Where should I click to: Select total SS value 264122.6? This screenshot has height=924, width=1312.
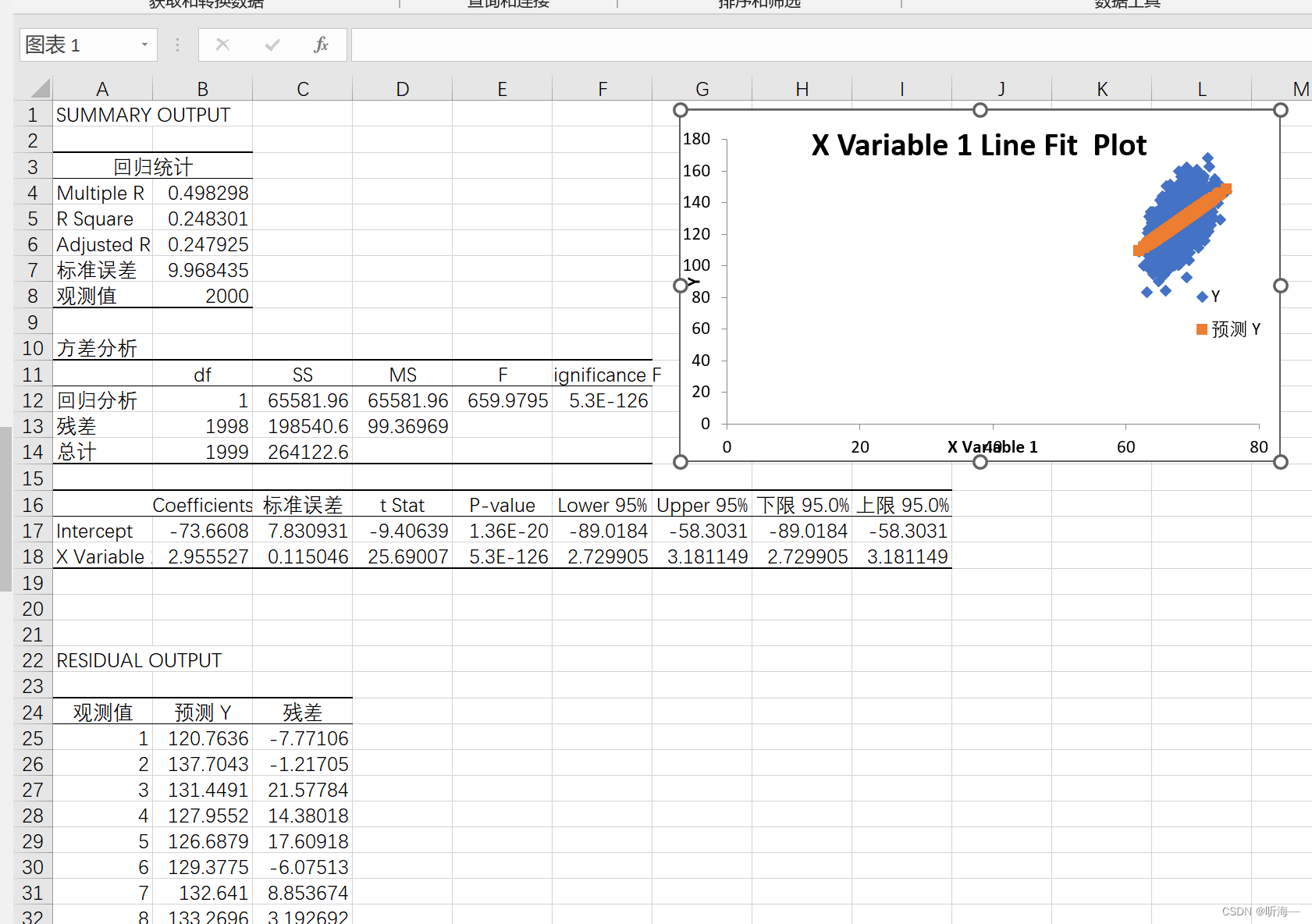tap(302, 452)
